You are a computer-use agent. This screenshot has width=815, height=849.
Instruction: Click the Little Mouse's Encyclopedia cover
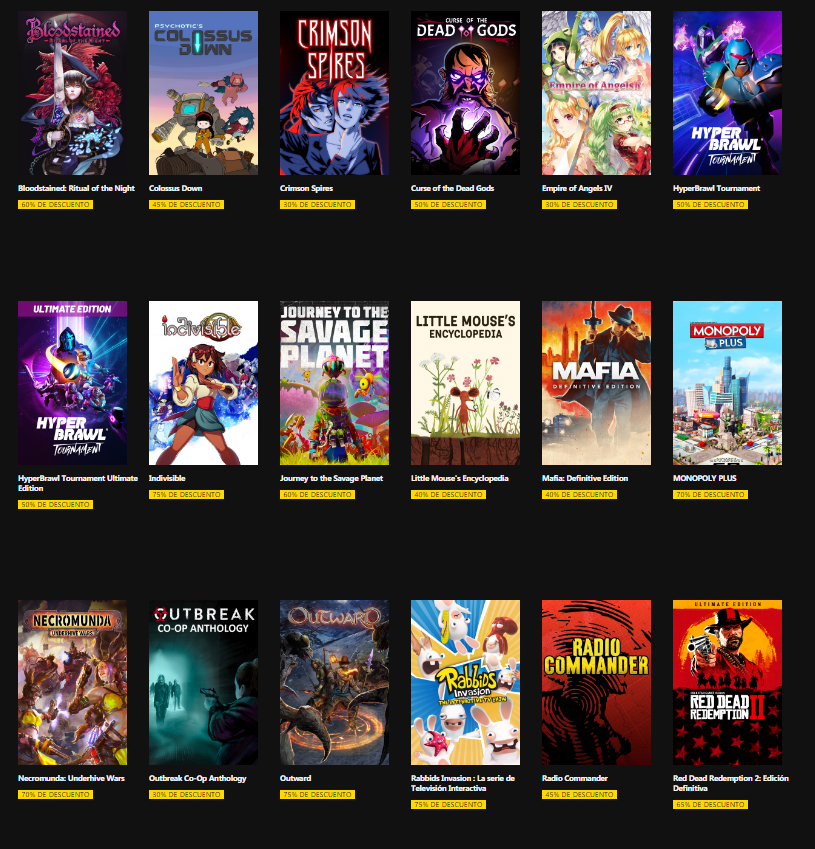point(466,383)
